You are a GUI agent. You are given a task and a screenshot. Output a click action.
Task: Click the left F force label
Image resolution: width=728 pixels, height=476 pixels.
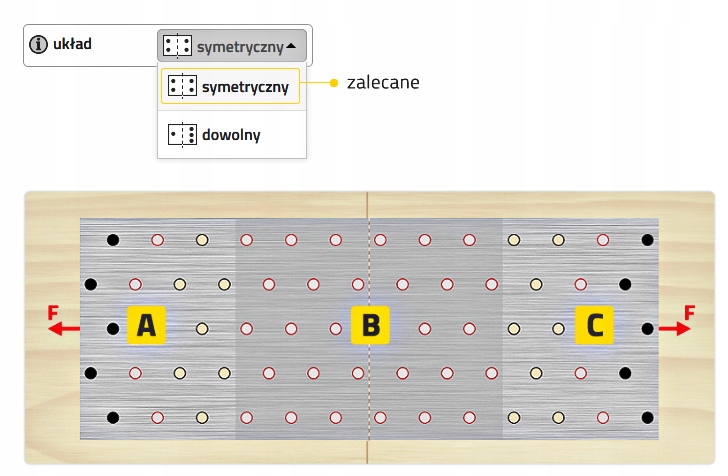pyautogui.click(x=53, y=313)
